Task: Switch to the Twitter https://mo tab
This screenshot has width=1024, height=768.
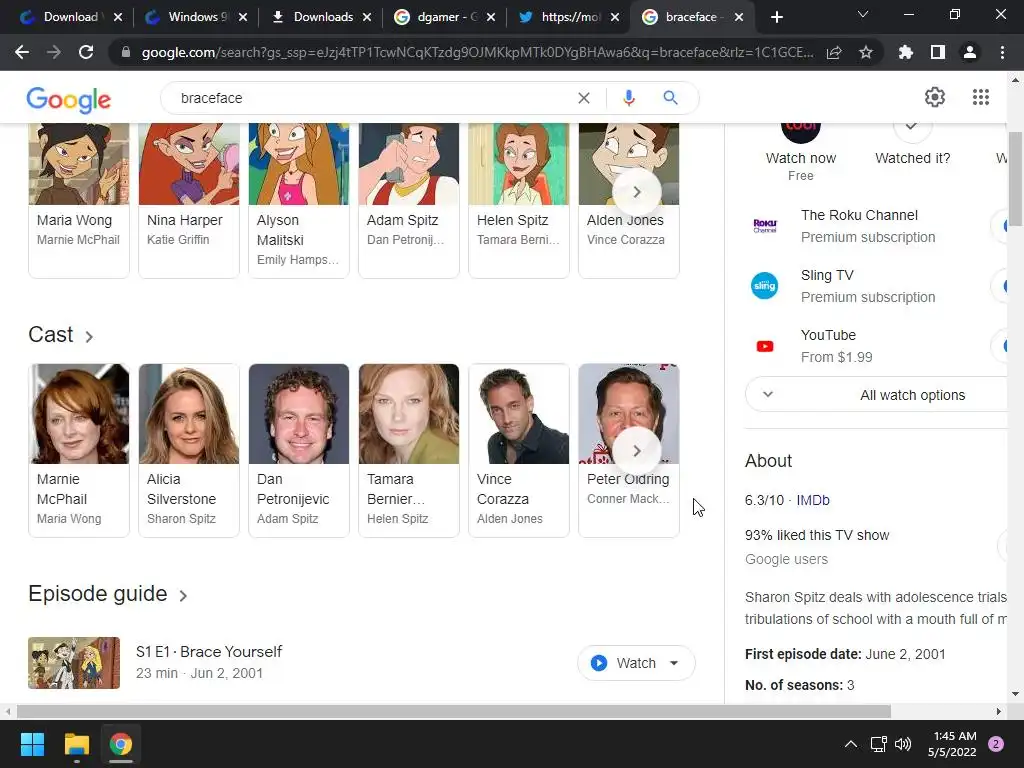Action: point(568,17)
